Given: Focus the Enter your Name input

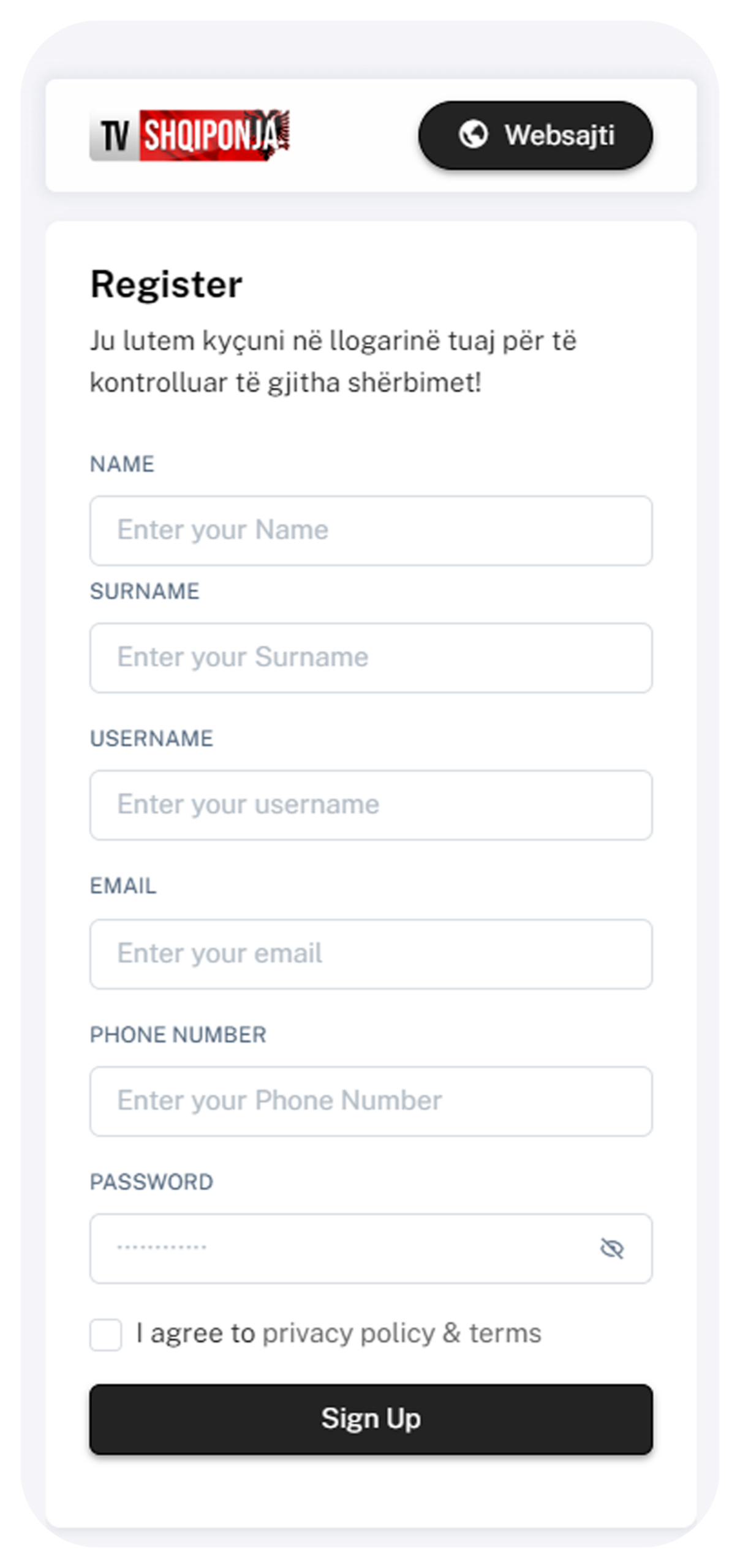Looking at the screenshot, I should coord(371,530).
